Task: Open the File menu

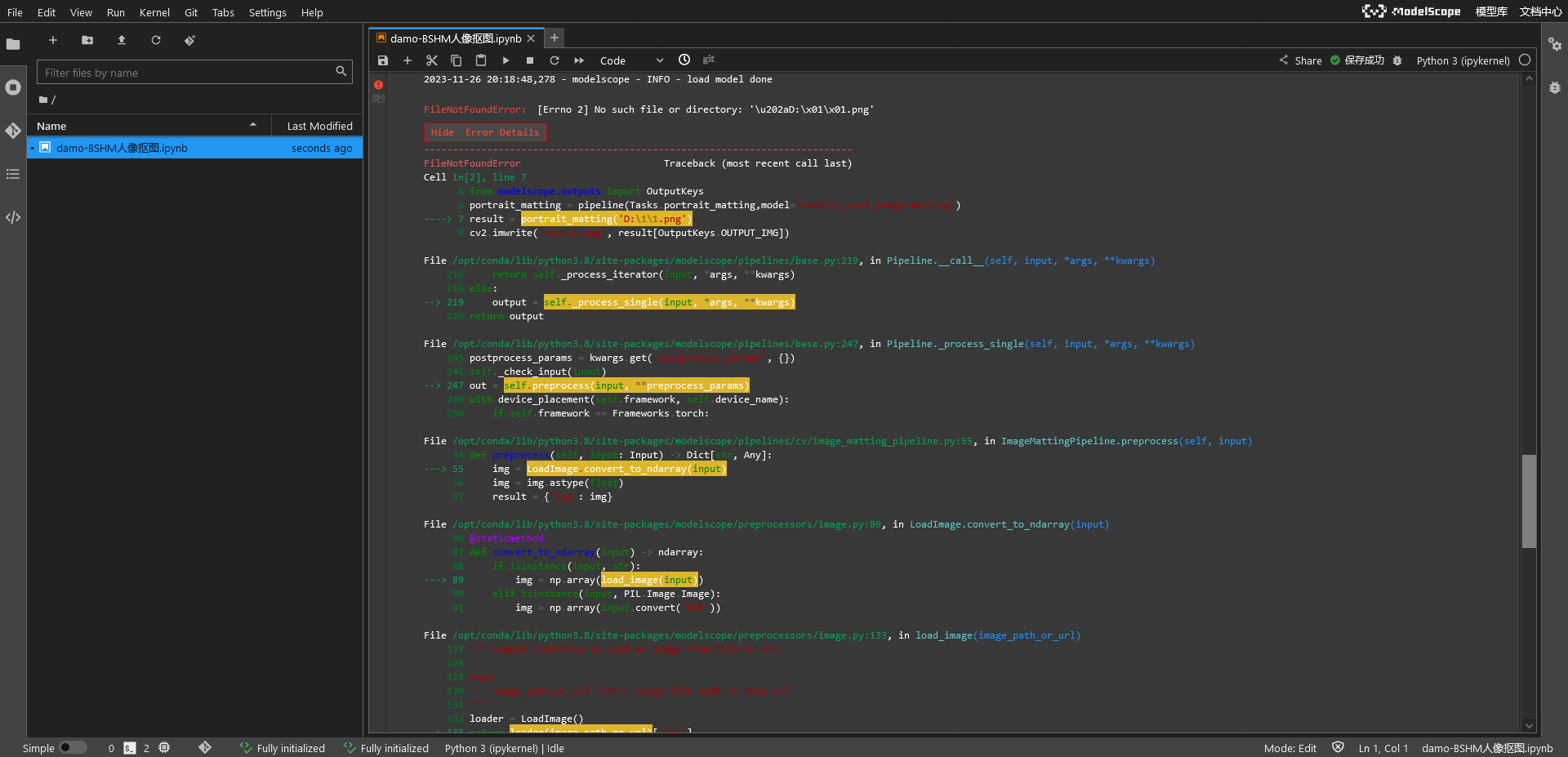Action: click(x=15, y=12)
